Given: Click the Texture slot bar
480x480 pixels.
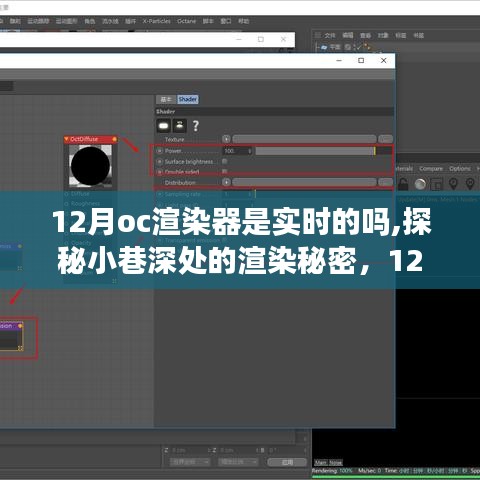Looking at the screenshot, I should click(x=304, y=139).
